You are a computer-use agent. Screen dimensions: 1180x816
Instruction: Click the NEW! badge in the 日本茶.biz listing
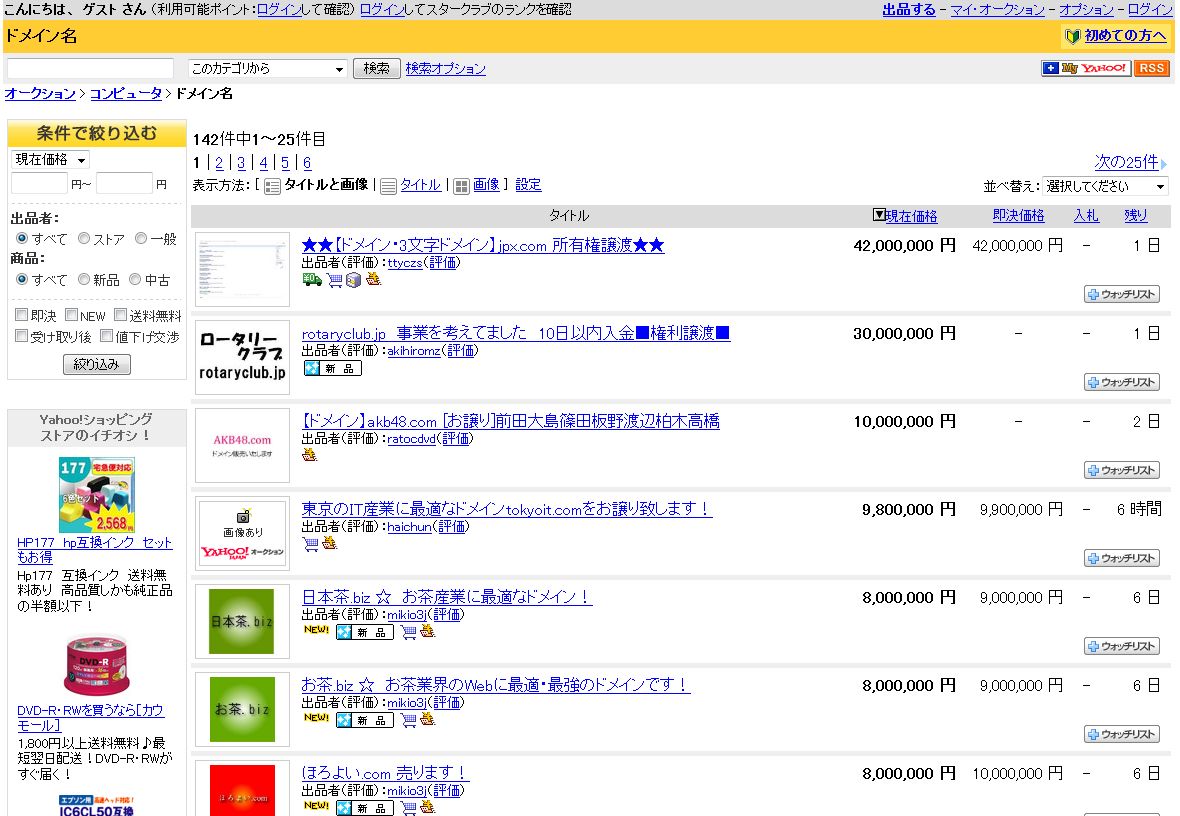316,630
